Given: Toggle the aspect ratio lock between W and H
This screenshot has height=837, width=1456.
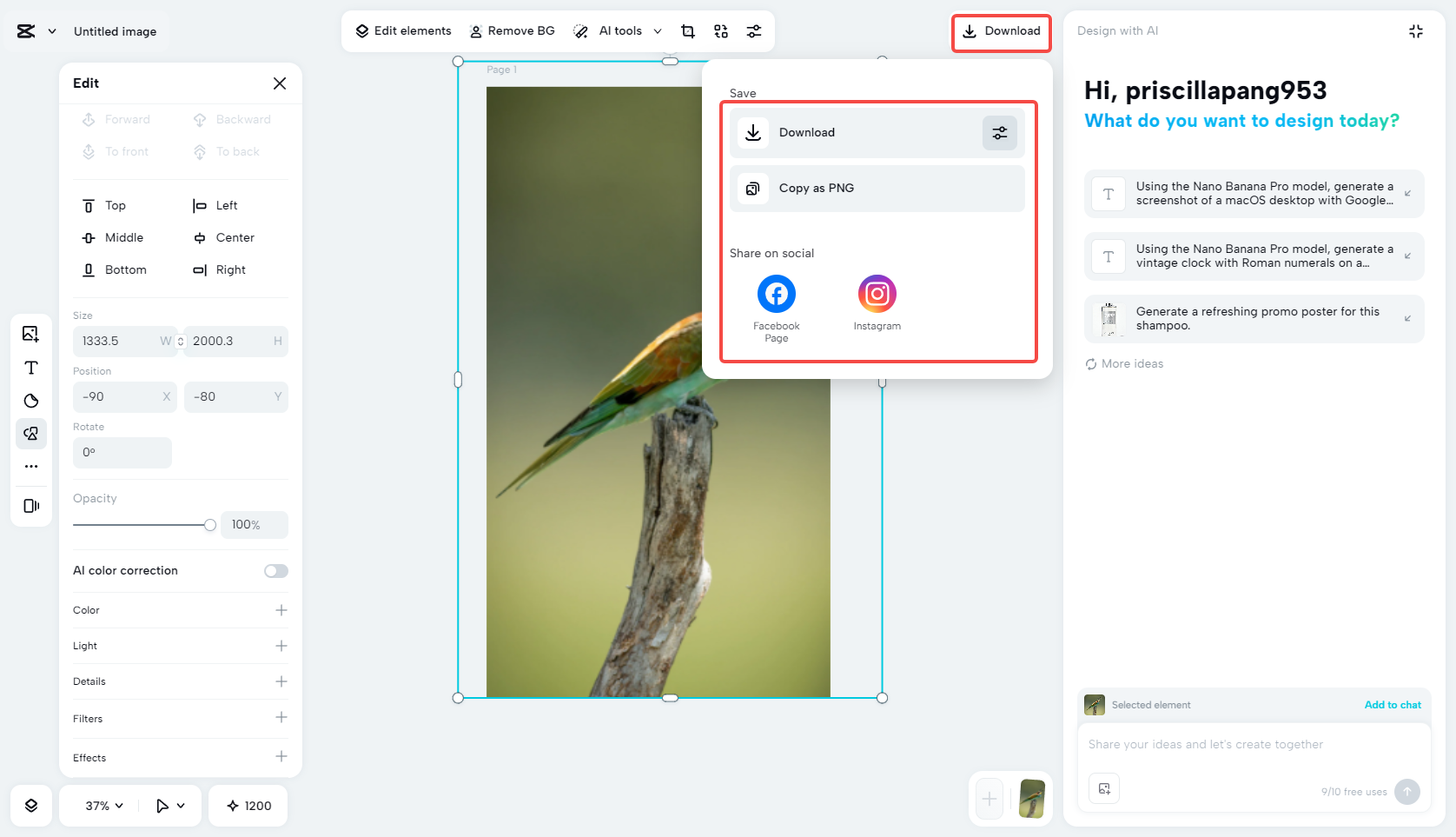Looking at the screenshot, I should coord(181,342).
